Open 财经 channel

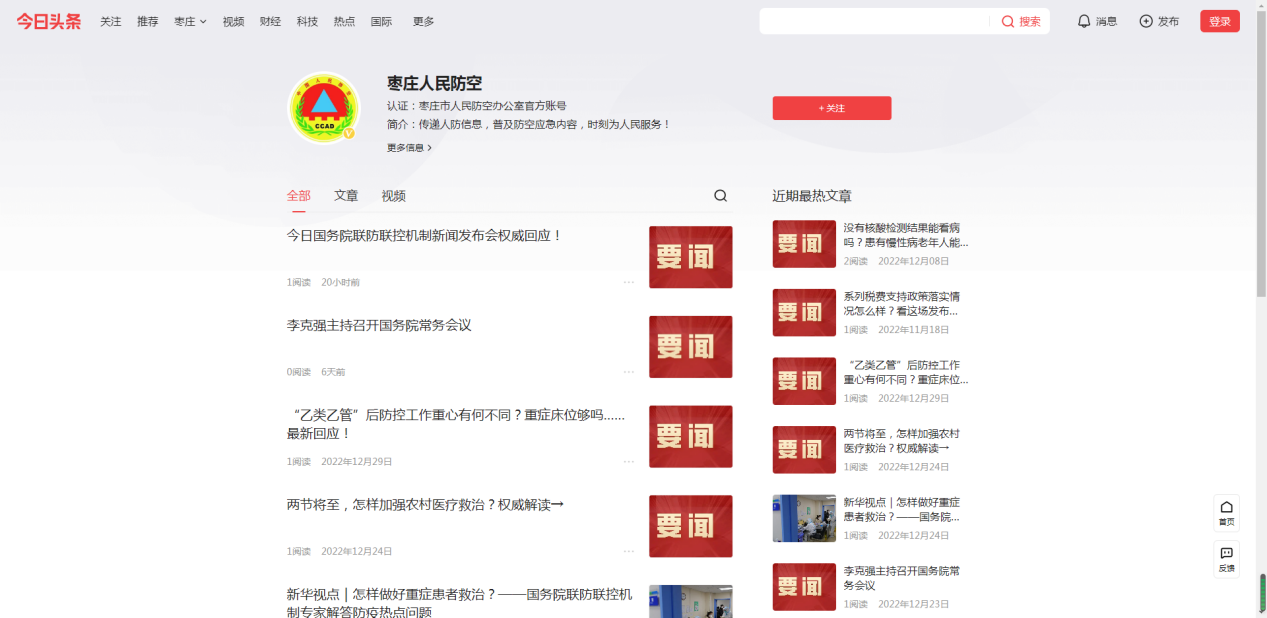[270, 21]
